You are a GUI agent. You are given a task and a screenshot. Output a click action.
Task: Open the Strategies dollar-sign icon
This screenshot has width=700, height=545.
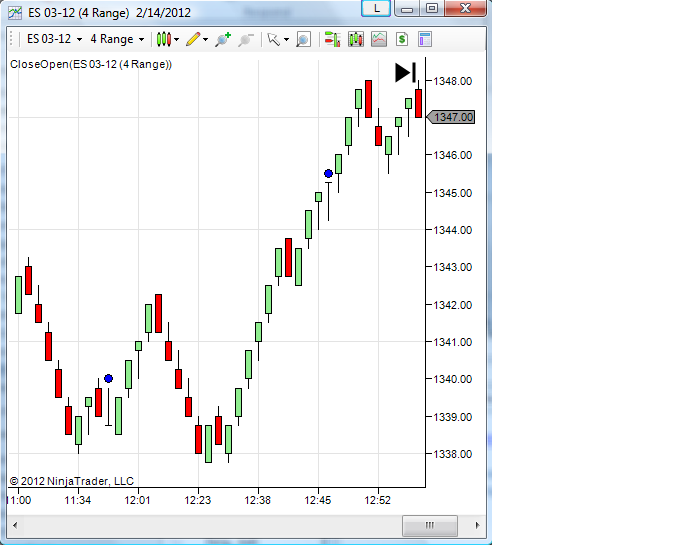[x=402, y=39]
